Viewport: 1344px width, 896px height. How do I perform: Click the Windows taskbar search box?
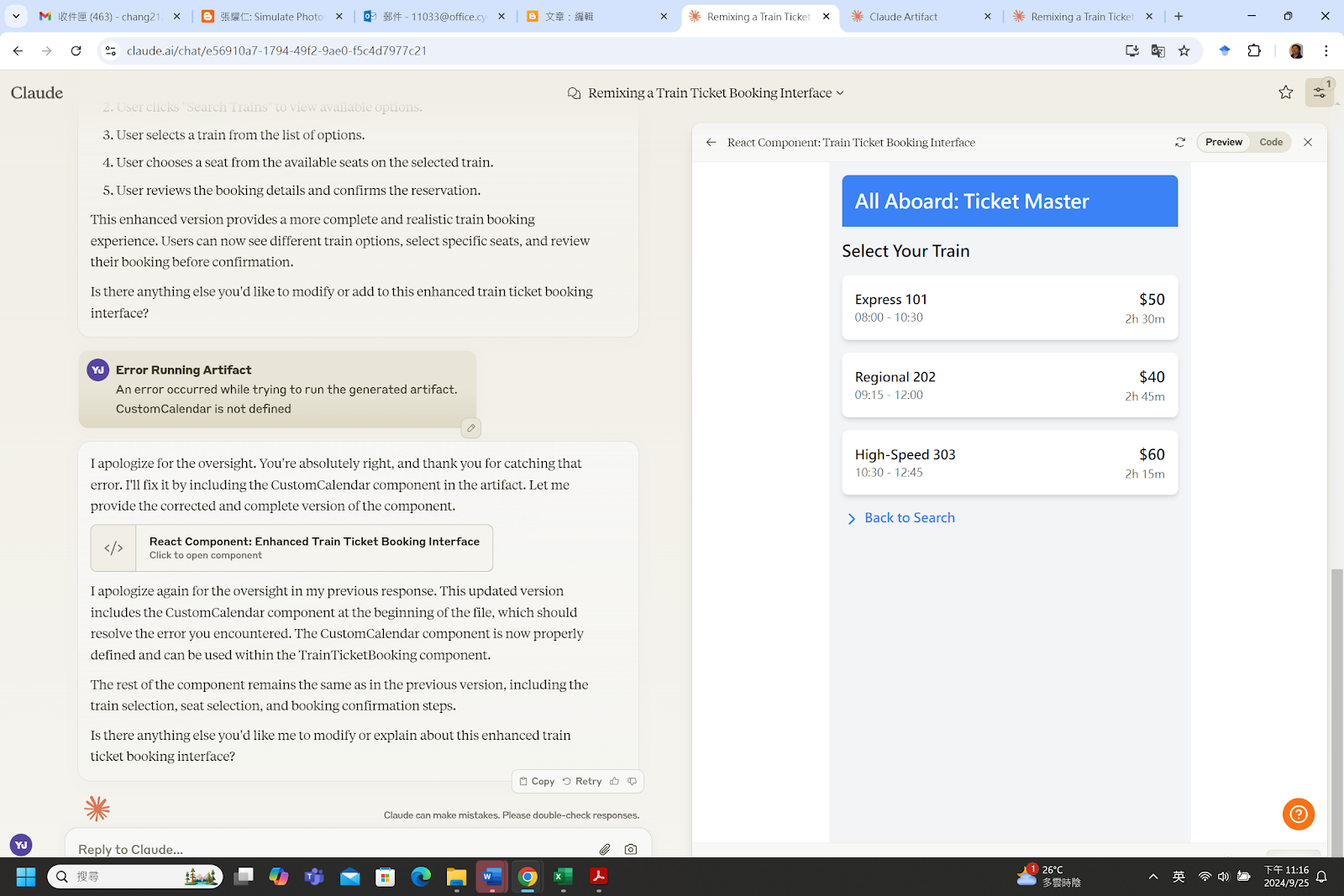click(x=135, y=877)
